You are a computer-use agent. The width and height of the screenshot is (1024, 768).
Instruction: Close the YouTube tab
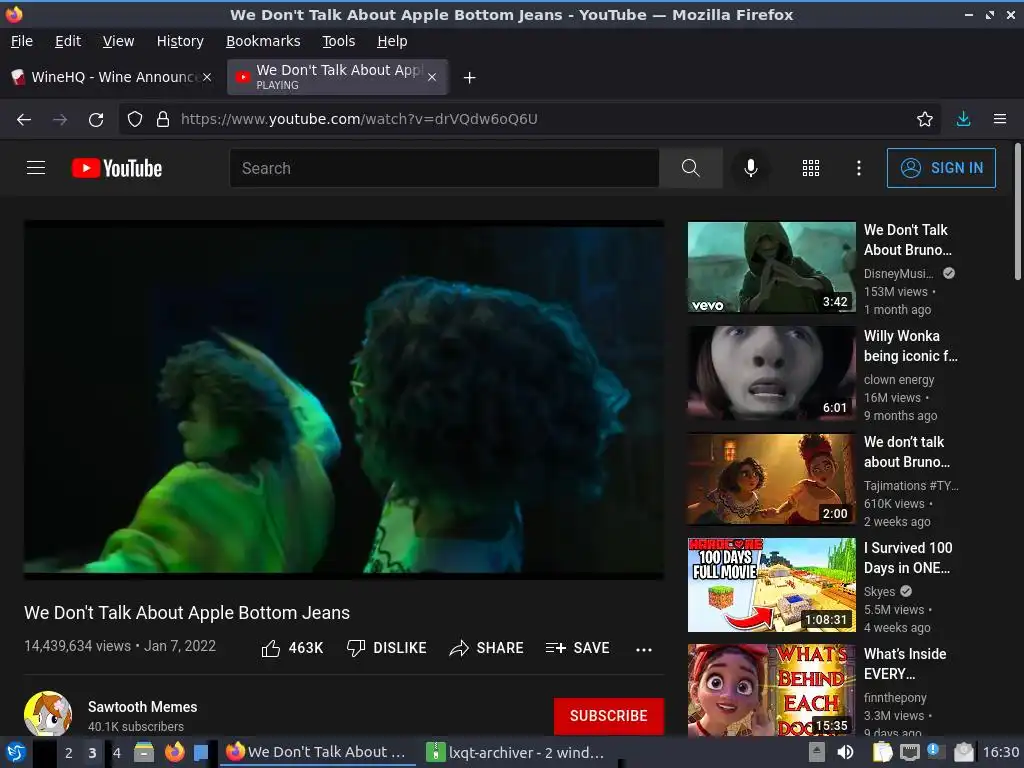click(432, 77)
